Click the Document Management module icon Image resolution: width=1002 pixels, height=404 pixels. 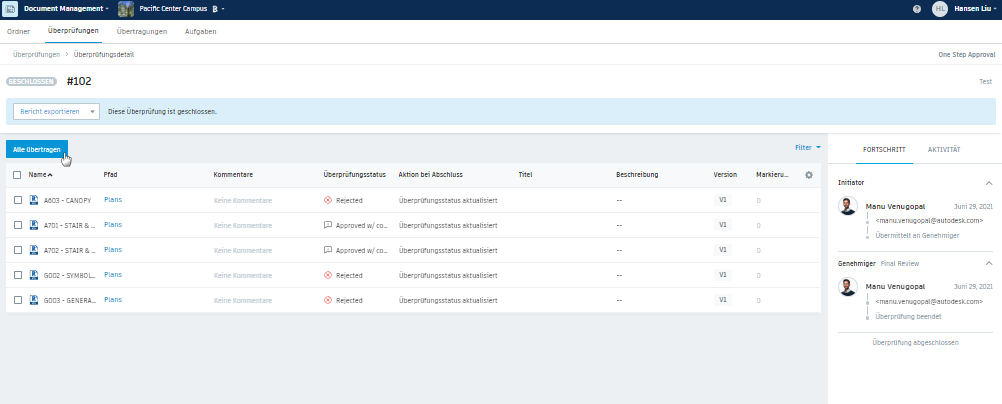(10, 9)
